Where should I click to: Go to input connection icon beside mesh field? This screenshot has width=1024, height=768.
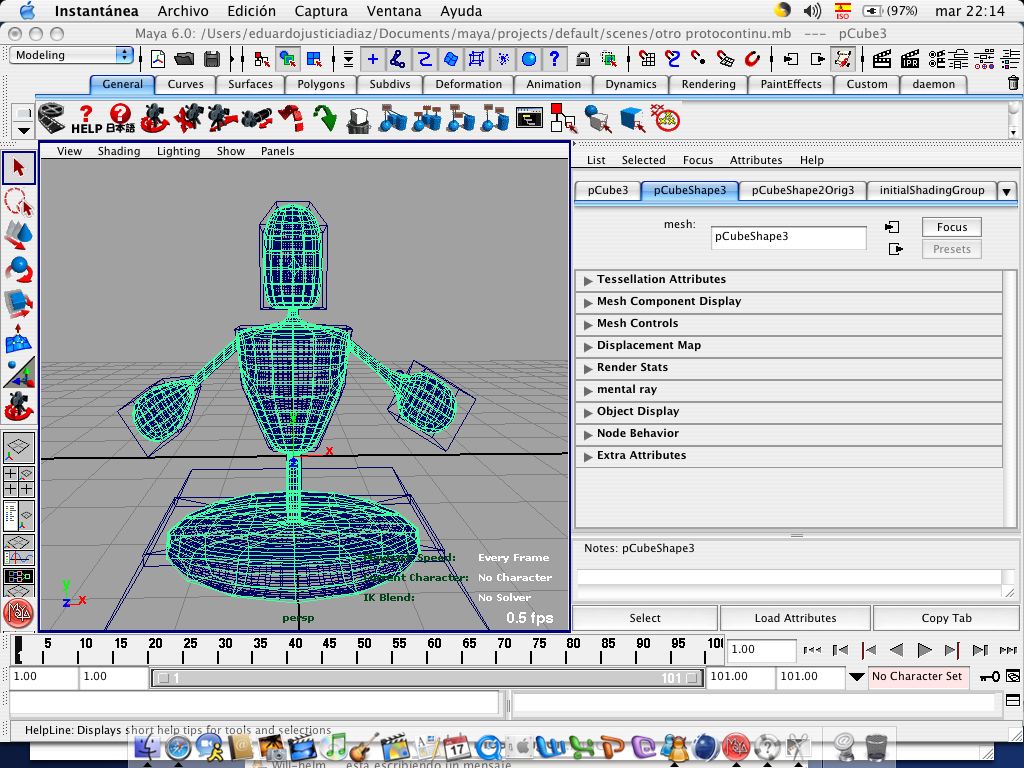click(x=892, y=227)
